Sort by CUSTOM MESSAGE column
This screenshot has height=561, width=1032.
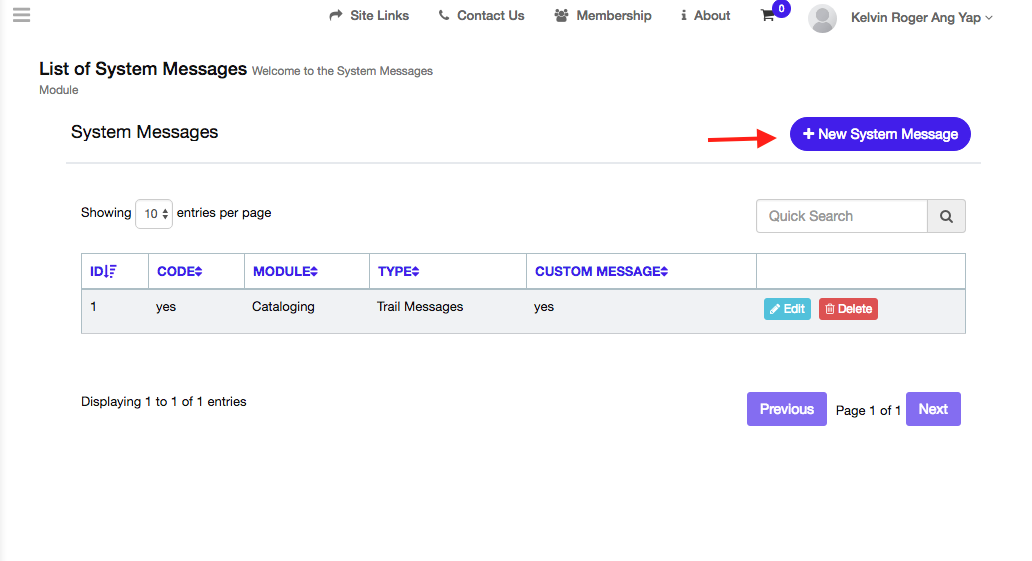pos(601,271)
